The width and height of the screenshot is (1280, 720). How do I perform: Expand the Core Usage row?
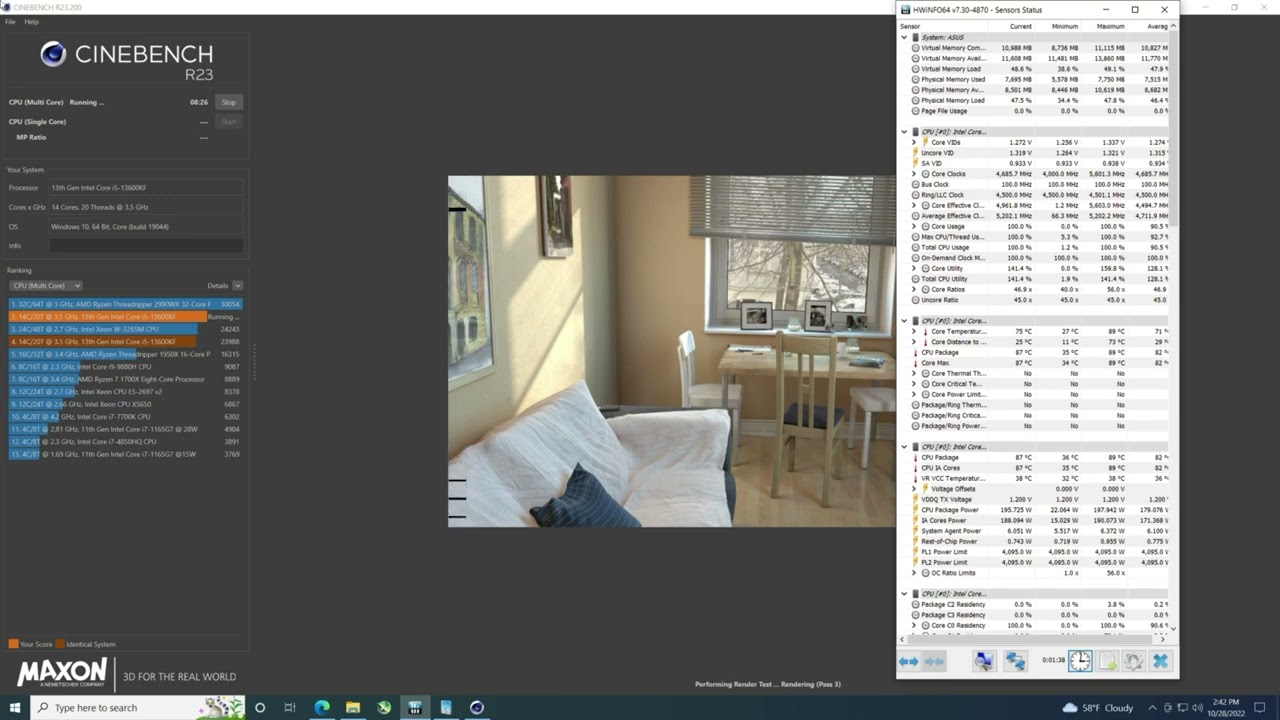pyautogui.click(x=914, y=226)
